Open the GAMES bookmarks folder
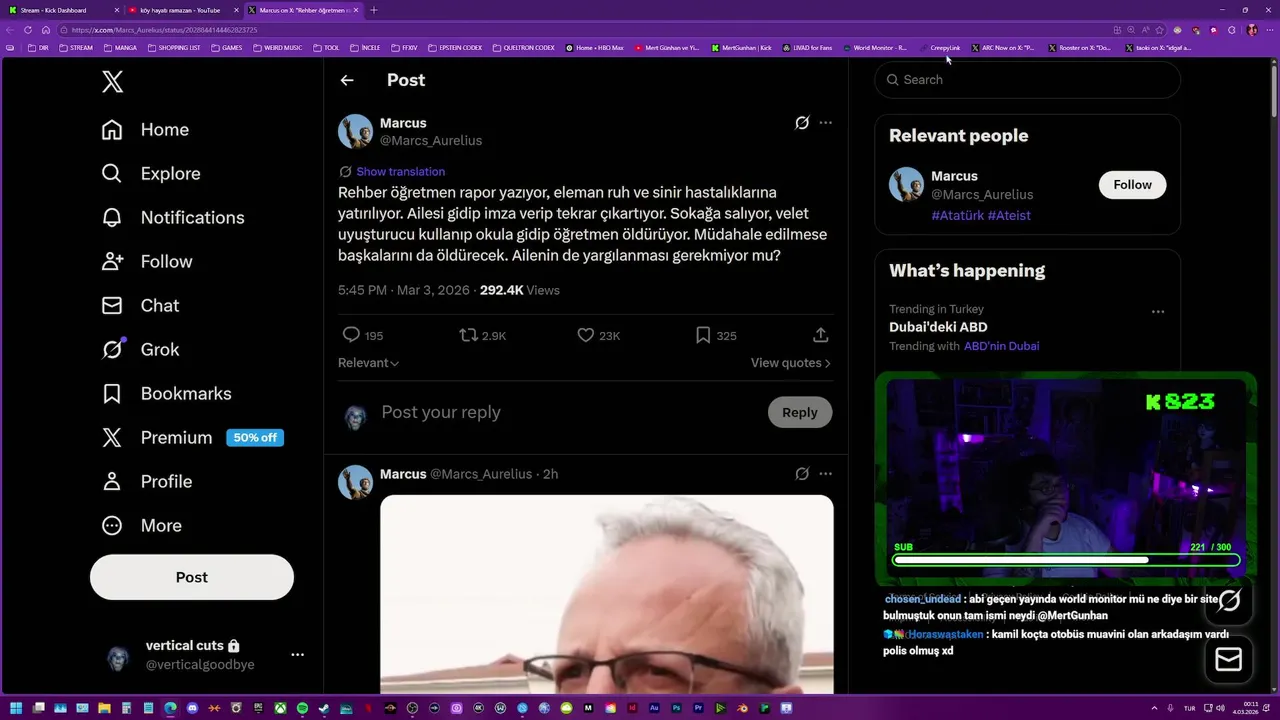Screen dimensions: 1280x720 click(x=226, y=48)
